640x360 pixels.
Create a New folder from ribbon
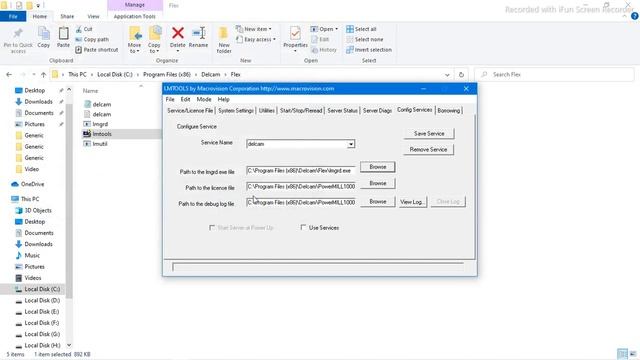pyautogui.click(x=224, y=40)
